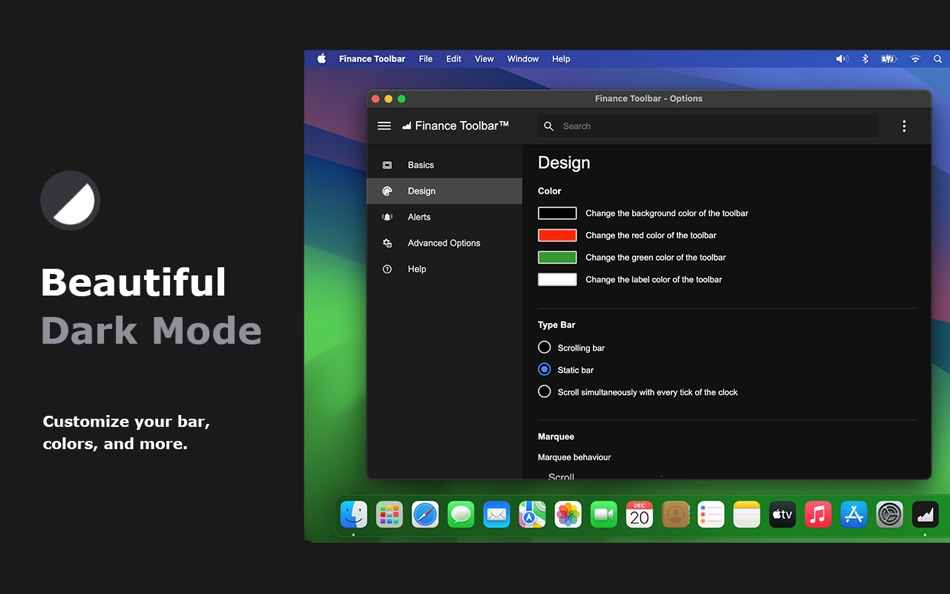The height and width of the screenshot is (594, 950).
Task: Open Maps from the dock
Action: pyautogui.click(x=533, y=515)
